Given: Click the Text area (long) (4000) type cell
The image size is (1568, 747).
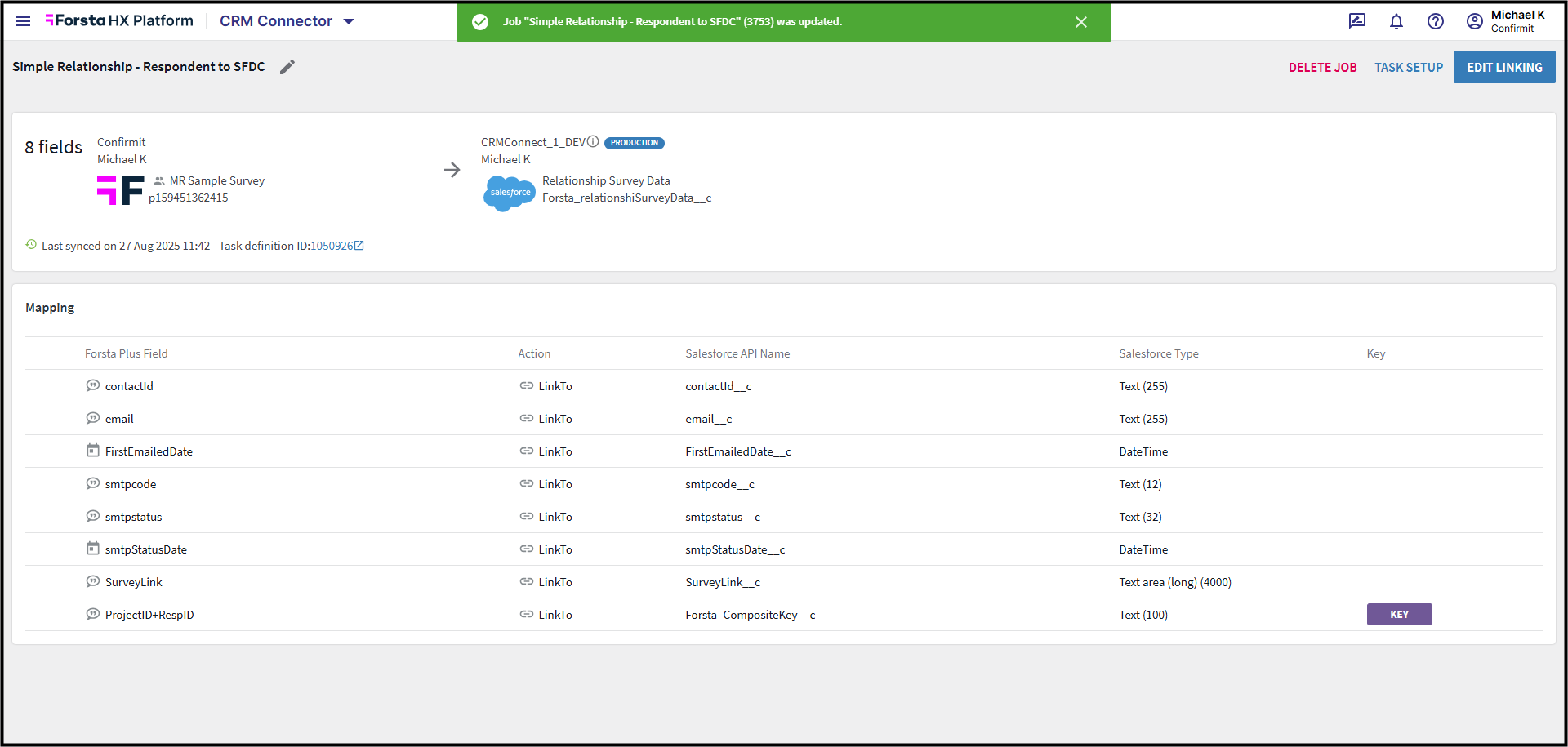Looking at the screenshot, I should tap(1175, 582).
